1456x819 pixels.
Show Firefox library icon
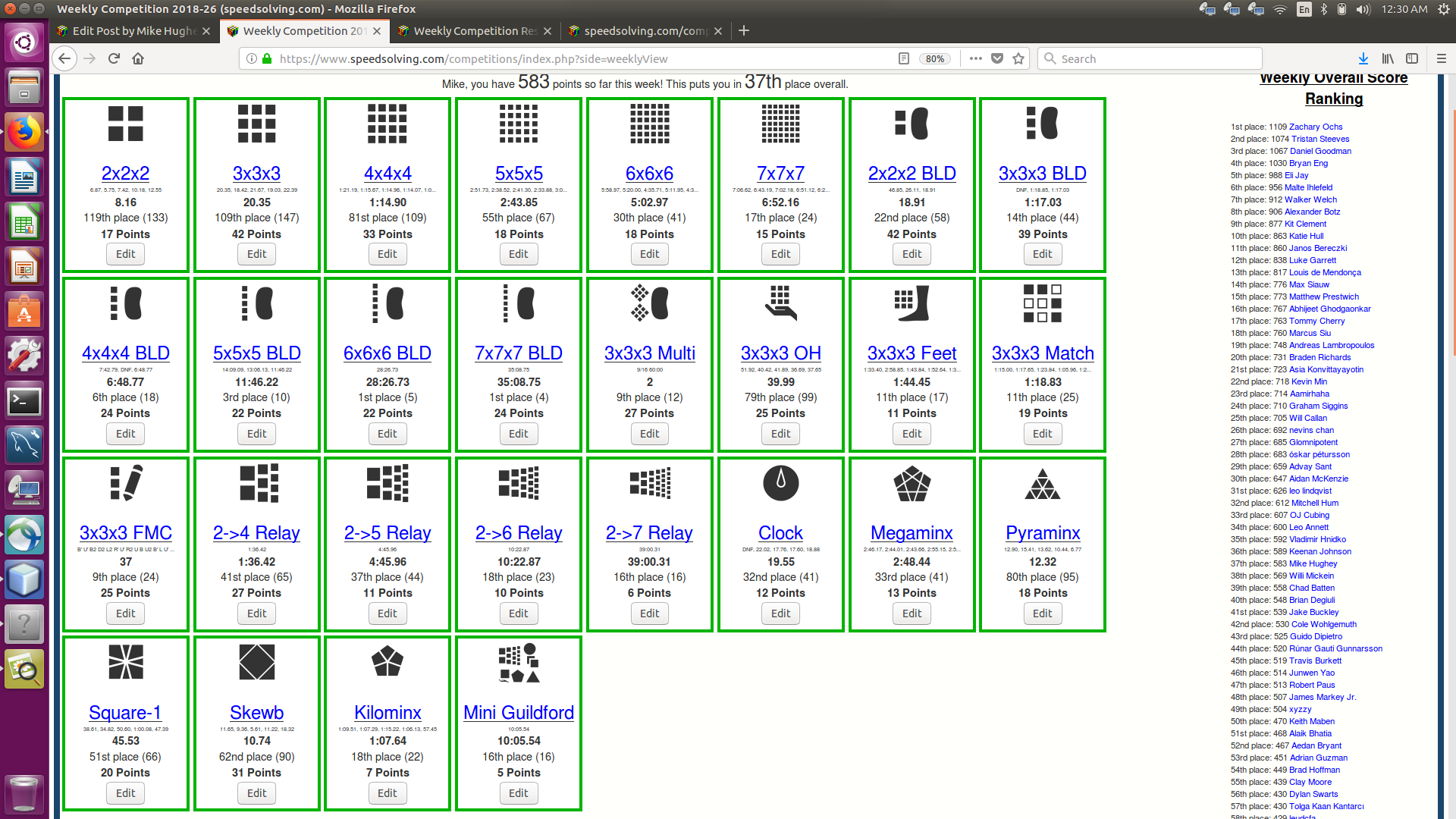[x=1388, y=58]
